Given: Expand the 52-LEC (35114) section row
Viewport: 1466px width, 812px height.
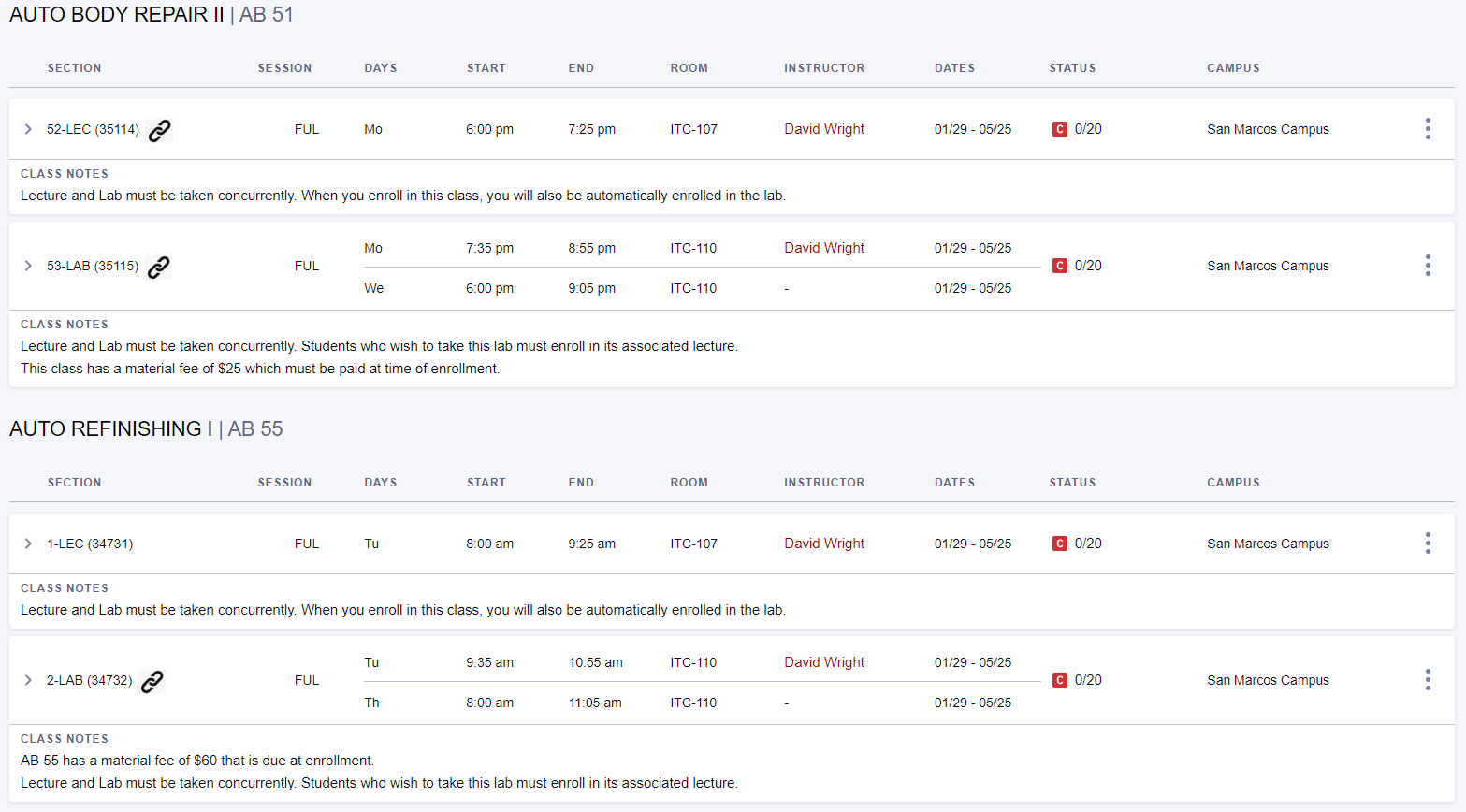Looking at the screenshot, I should point(28,129).
